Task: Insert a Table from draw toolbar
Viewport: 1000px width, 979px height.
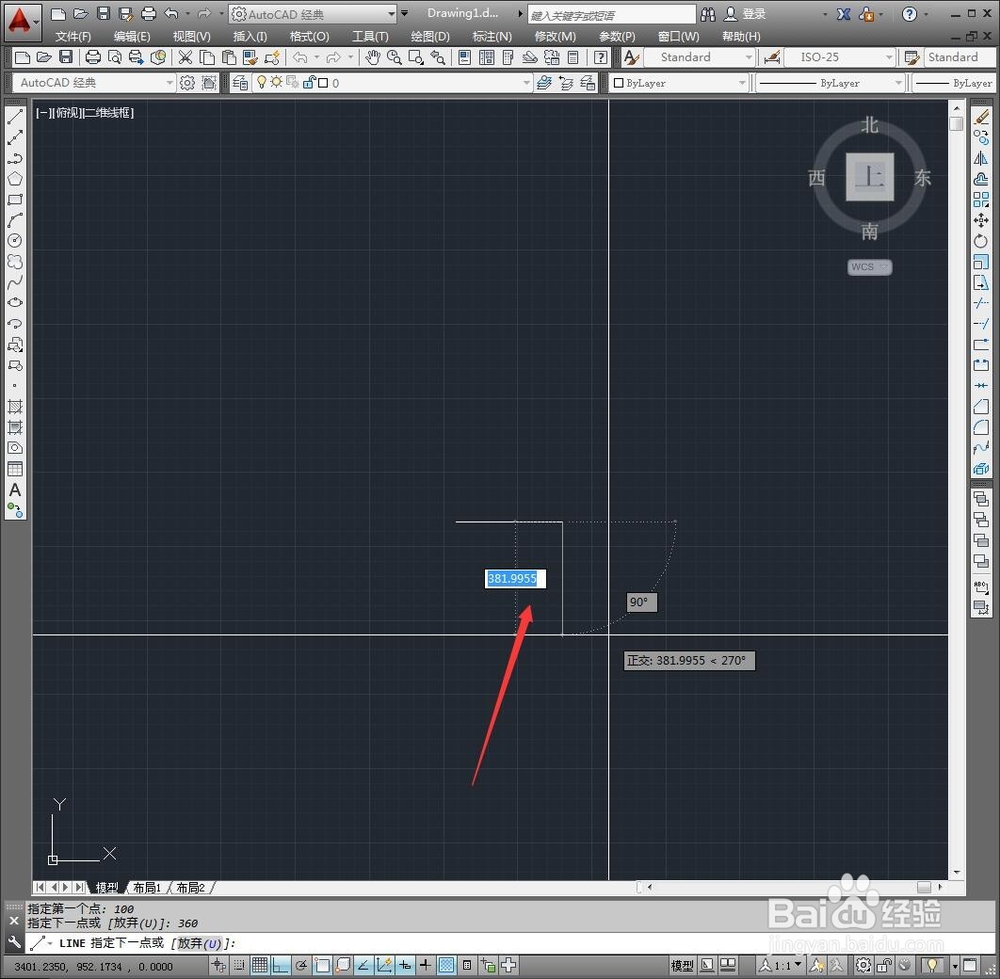Action: pos(15,469)
